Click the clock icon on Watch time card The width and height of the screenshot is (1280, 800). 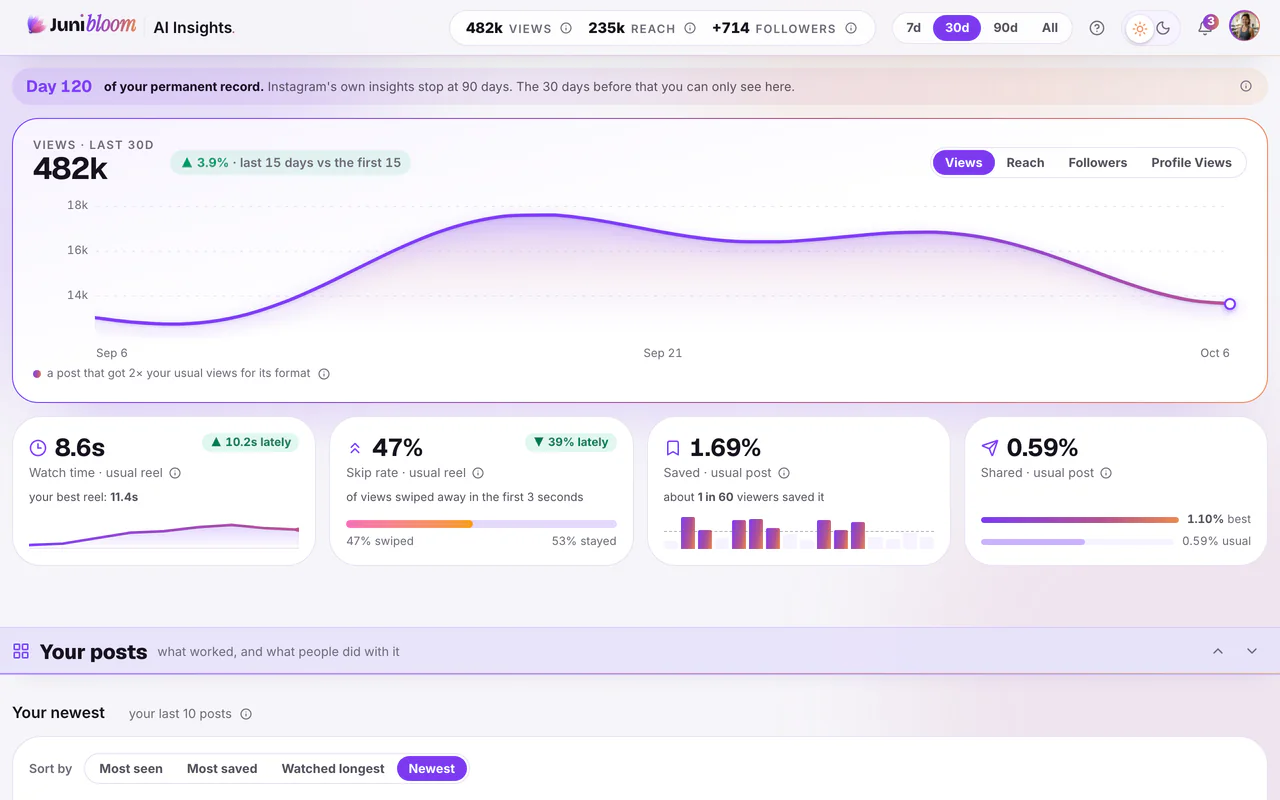(38, 448)
